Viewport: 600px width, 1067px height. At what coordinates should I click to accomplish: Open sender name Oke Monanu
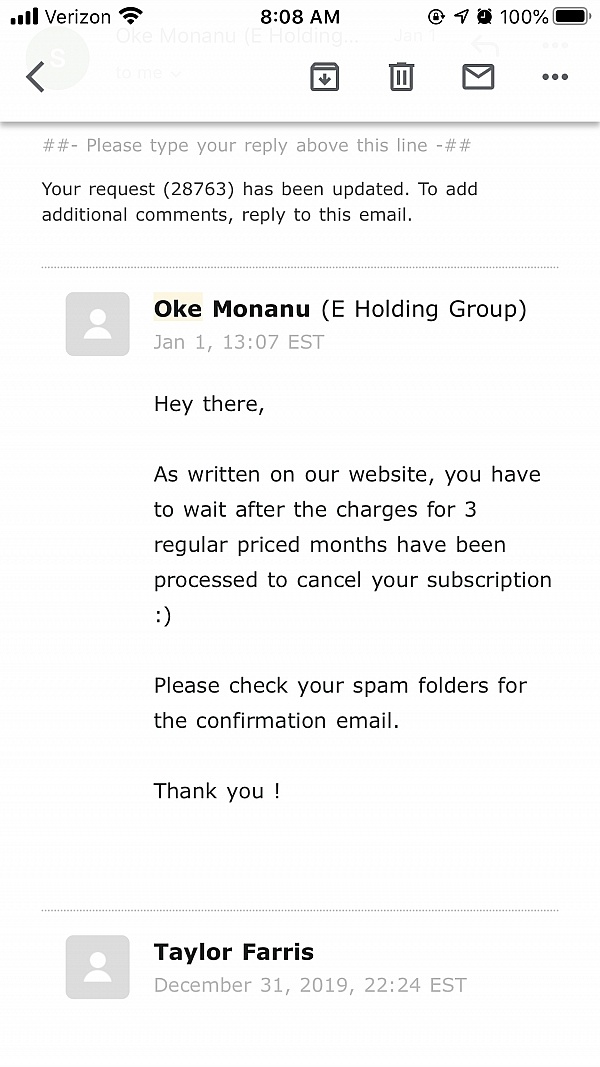tap(232, 309)
